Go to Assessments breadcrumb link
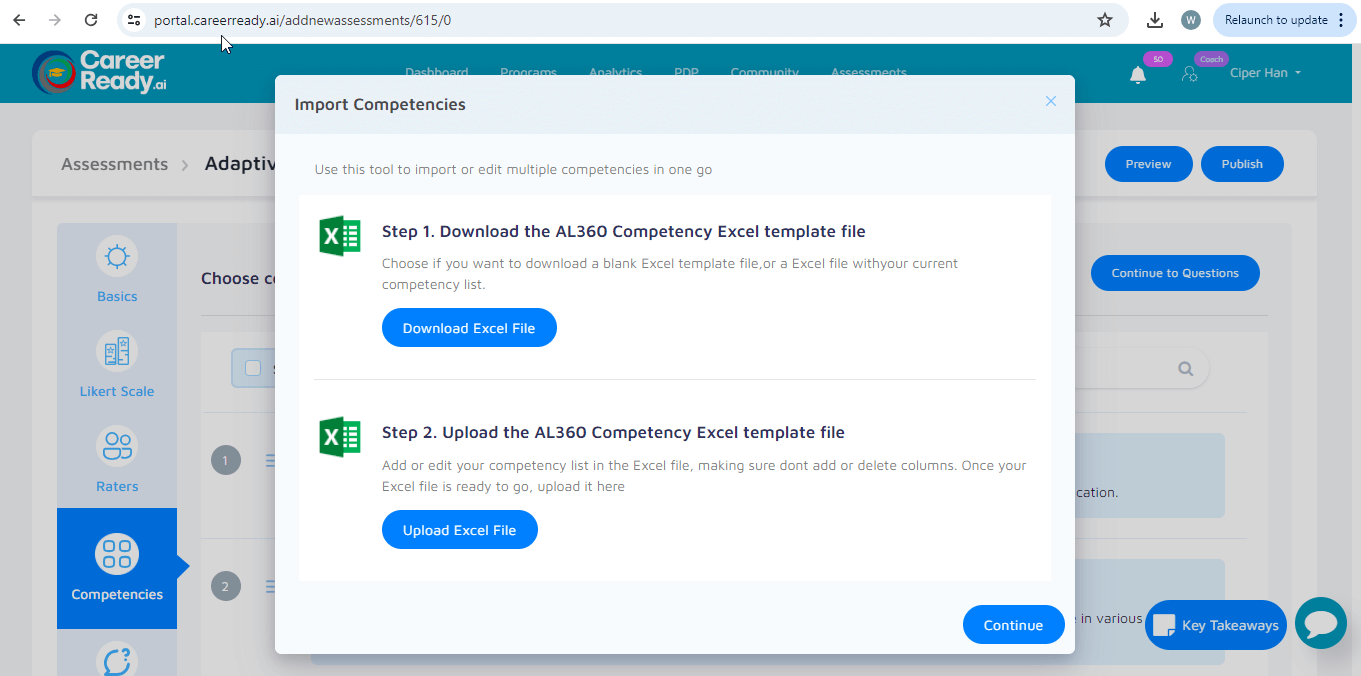Image resolution: width=1361 pixels, height=676 pixels. 114,164
